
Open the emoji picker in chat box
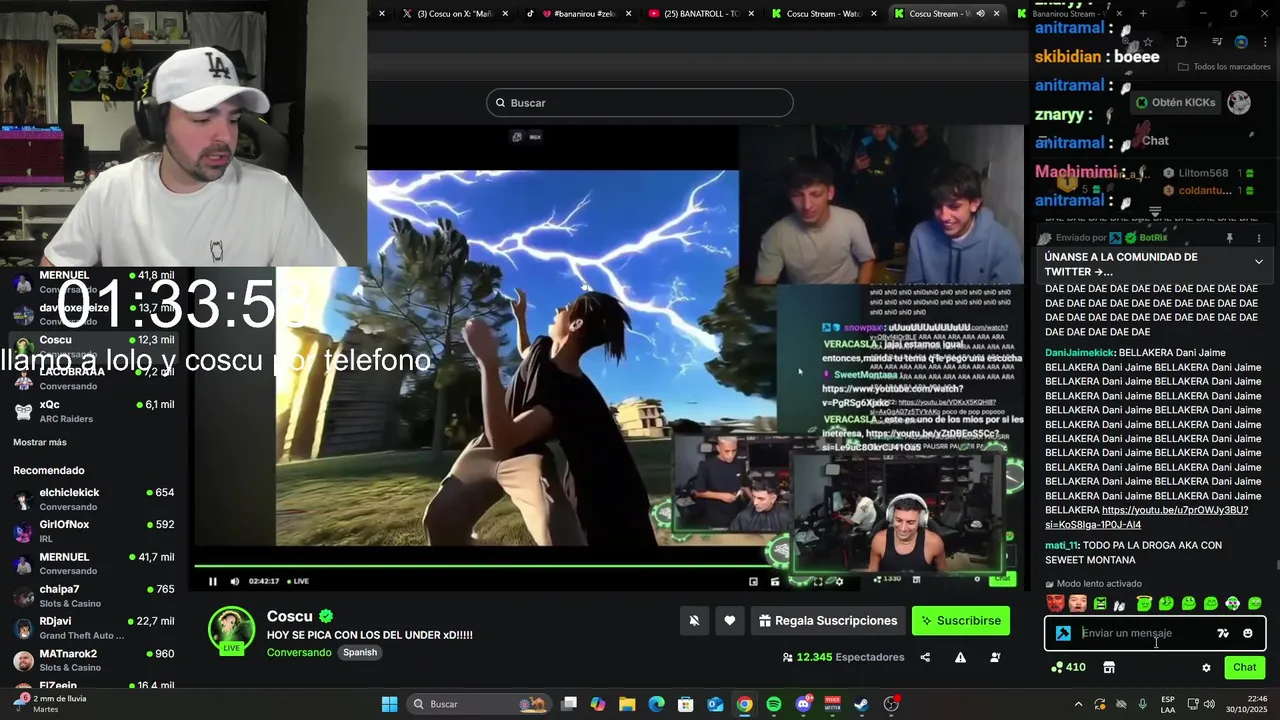[x=1247, y=633]
